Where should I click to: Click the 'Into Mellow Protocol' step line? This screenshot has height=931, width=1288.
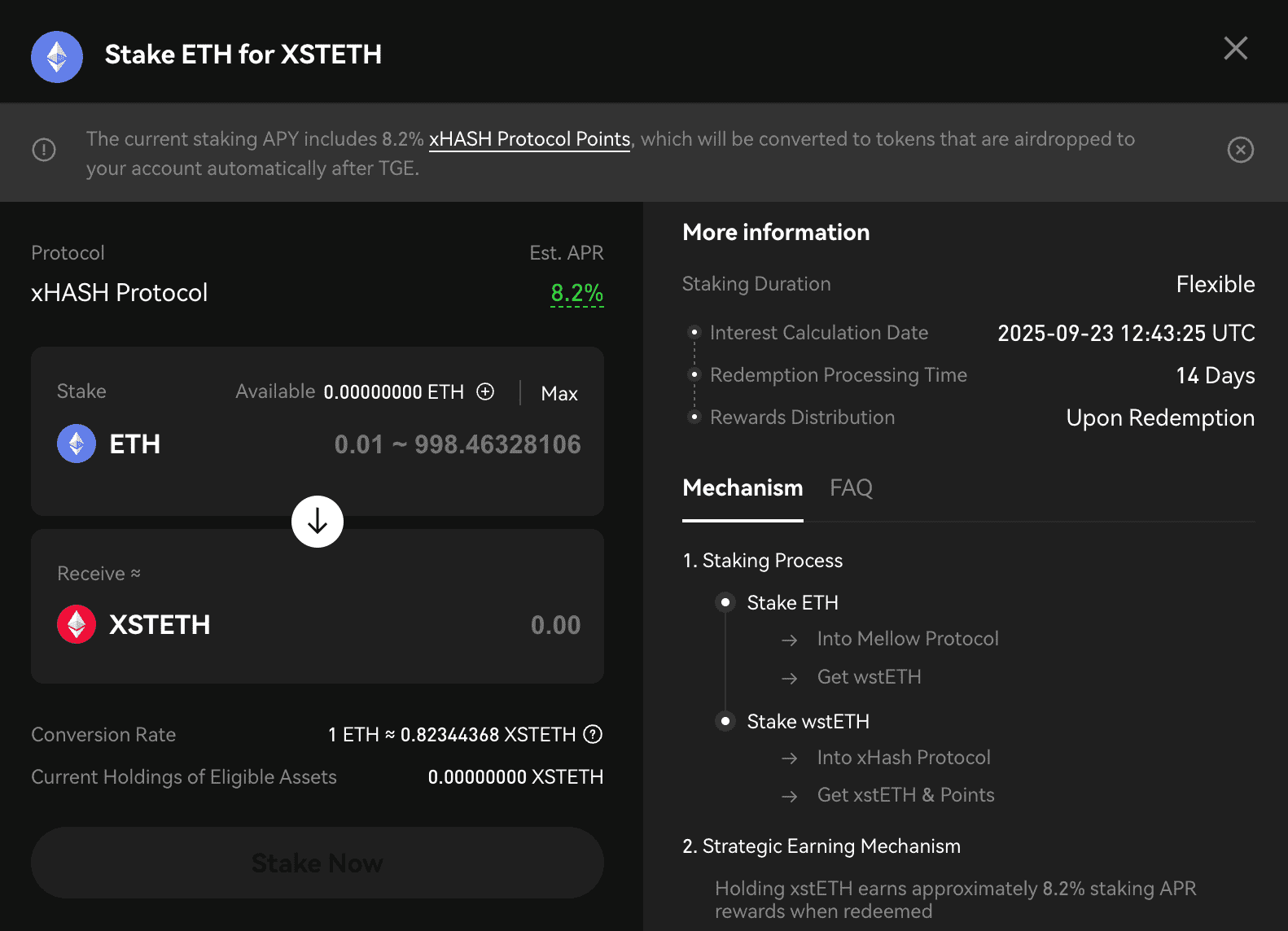point(908,639)
